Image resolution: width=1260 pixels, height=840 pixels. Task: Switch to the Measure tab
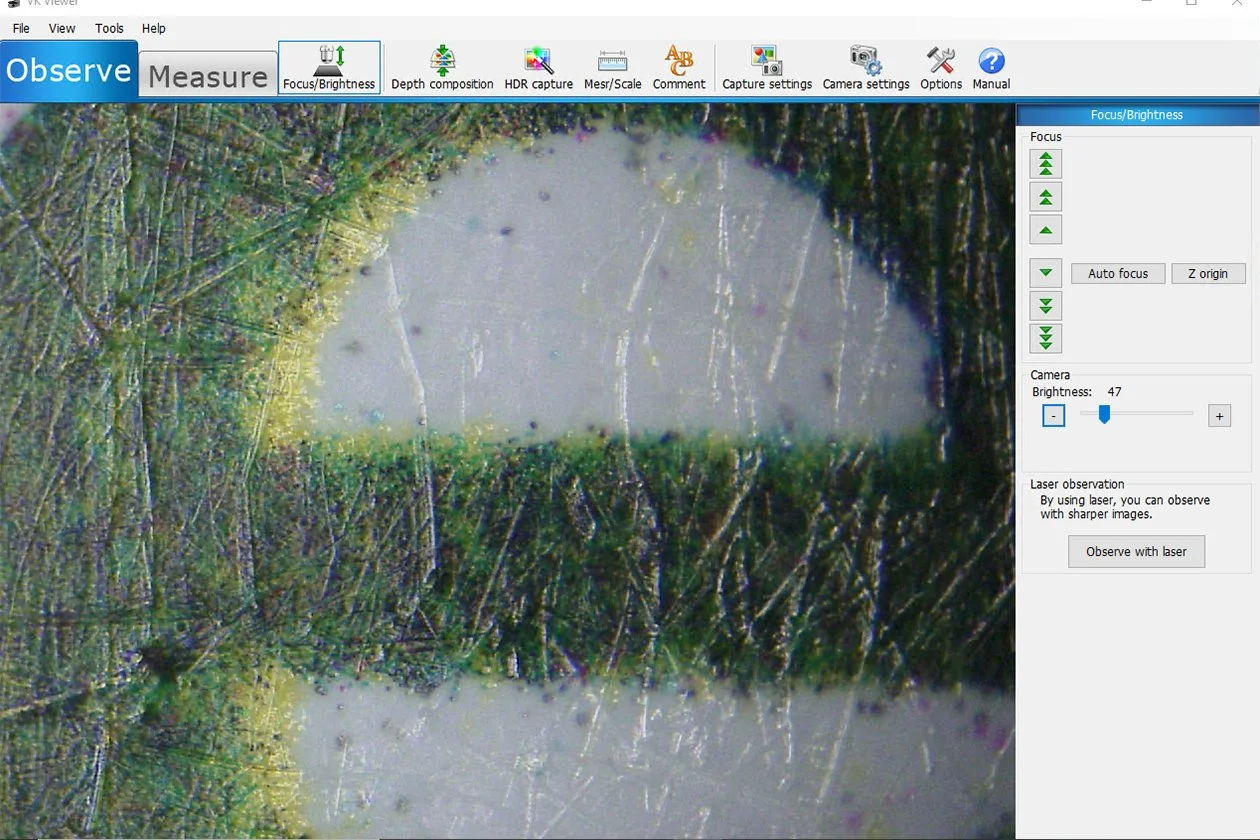click(x=208, y=75)
